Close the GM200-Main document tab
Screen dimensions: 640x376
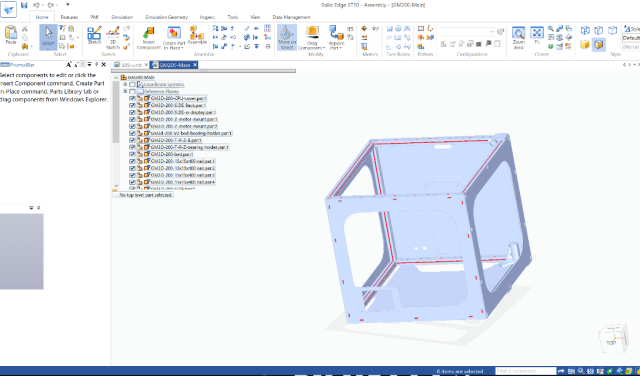(195, 65)
